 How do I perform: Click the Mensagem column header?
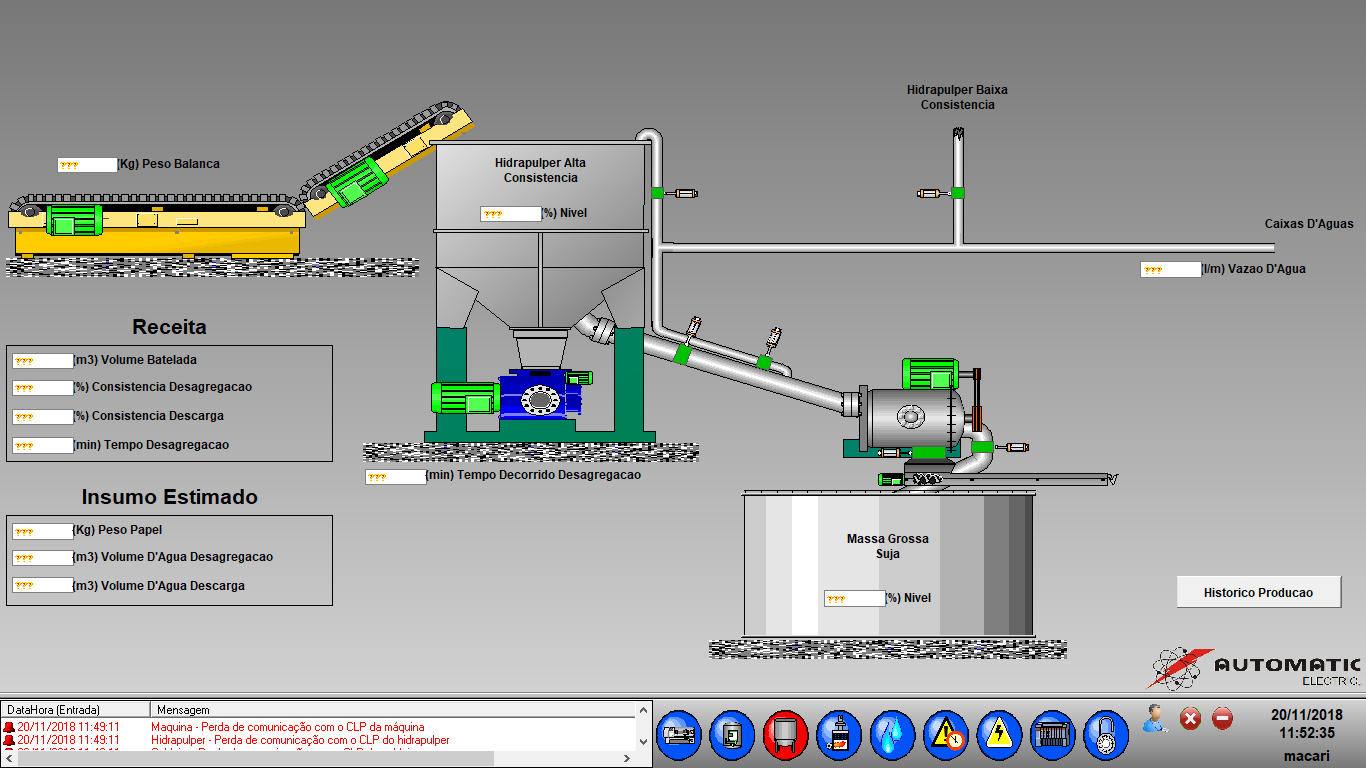point(390,709)
